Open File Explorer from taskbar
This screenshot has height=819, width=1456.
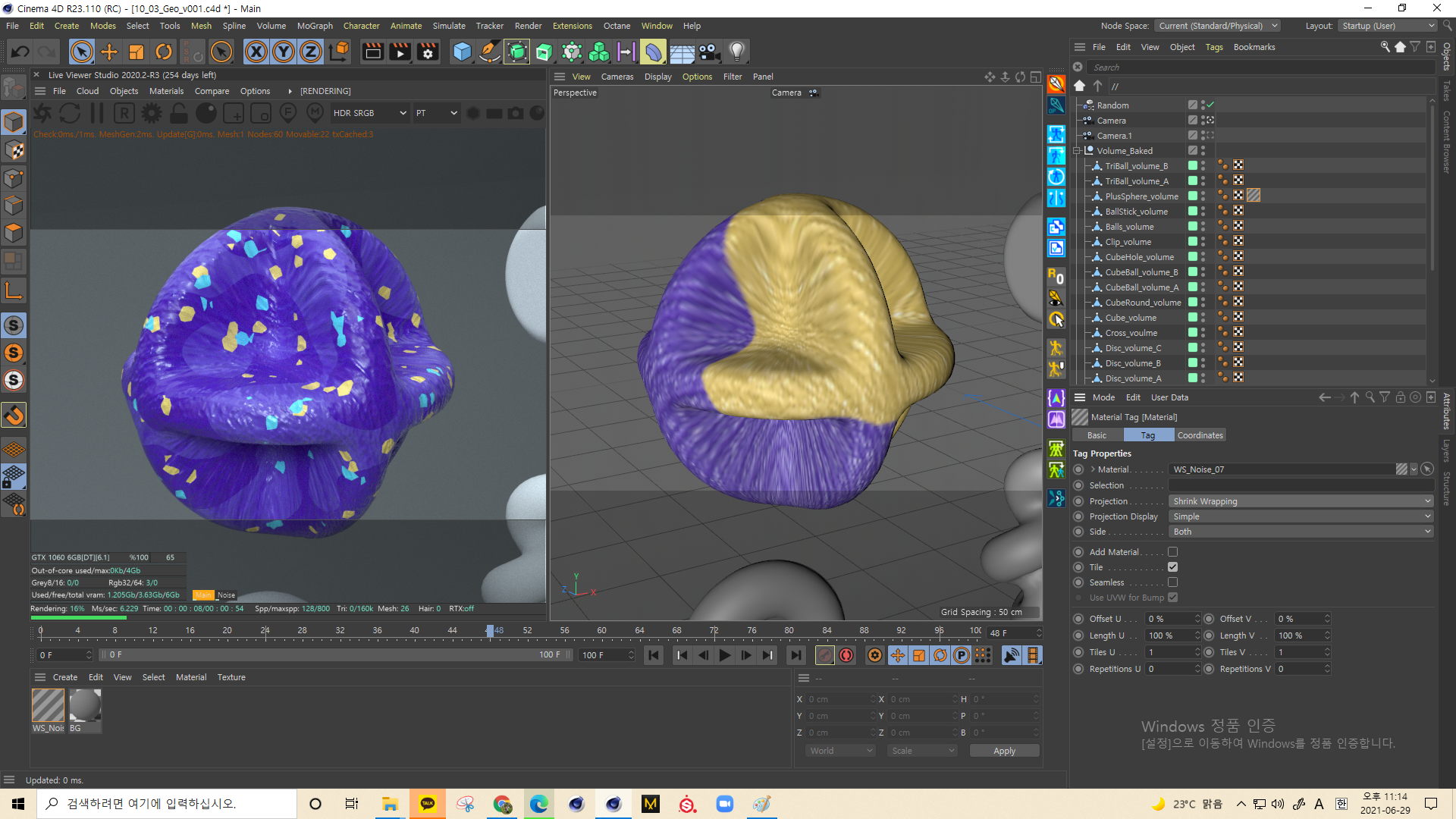(x=390, y=804)
